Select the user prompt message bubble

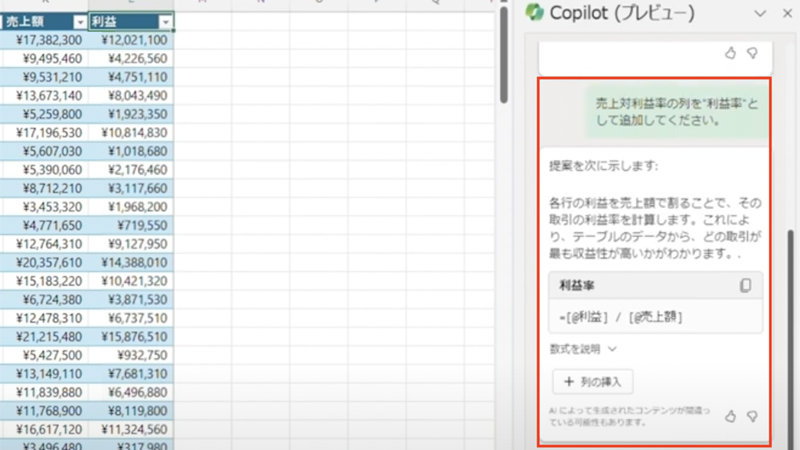671,110
